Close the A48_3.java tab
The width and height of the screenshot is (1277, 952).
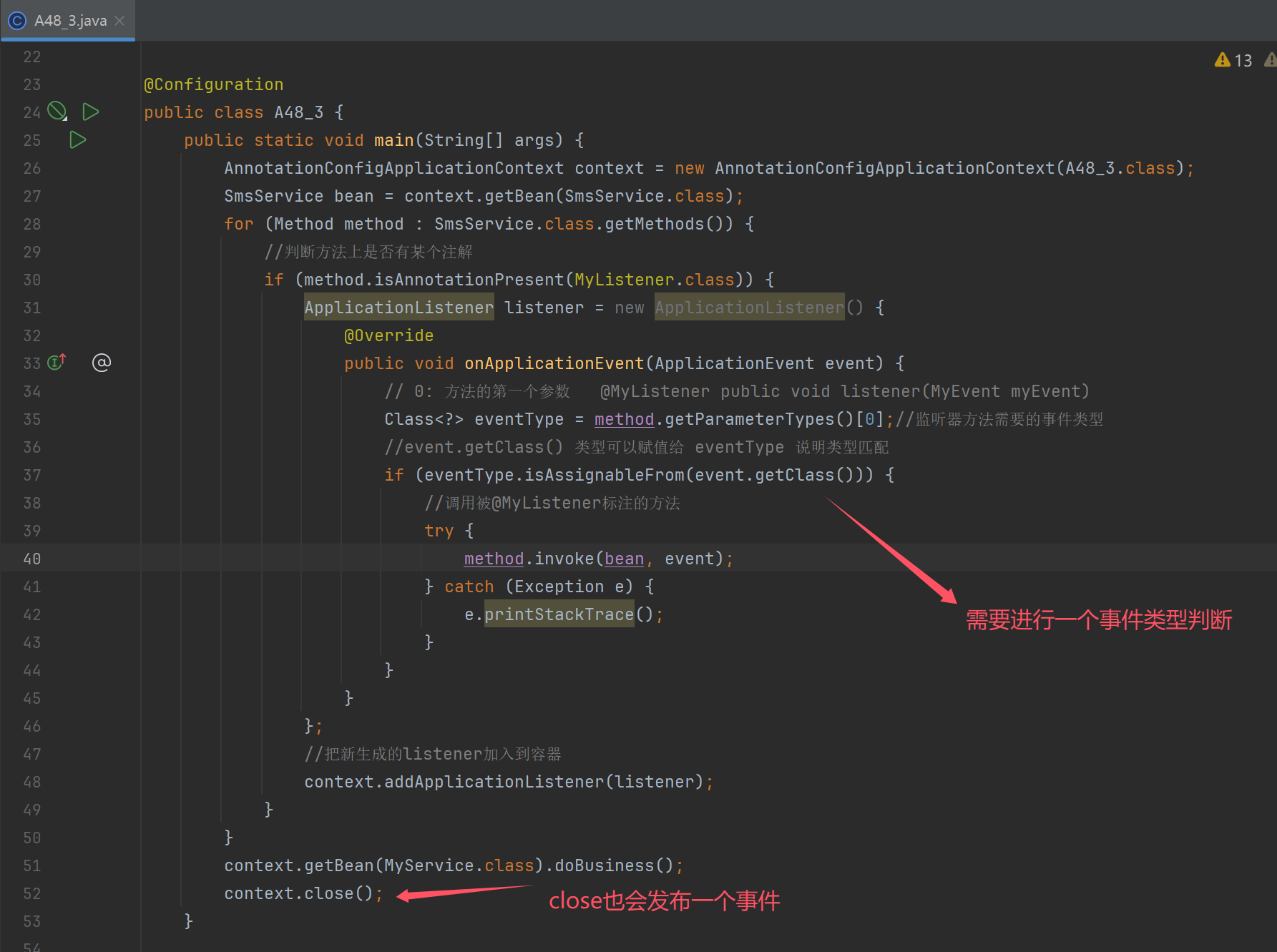point(120,21)
